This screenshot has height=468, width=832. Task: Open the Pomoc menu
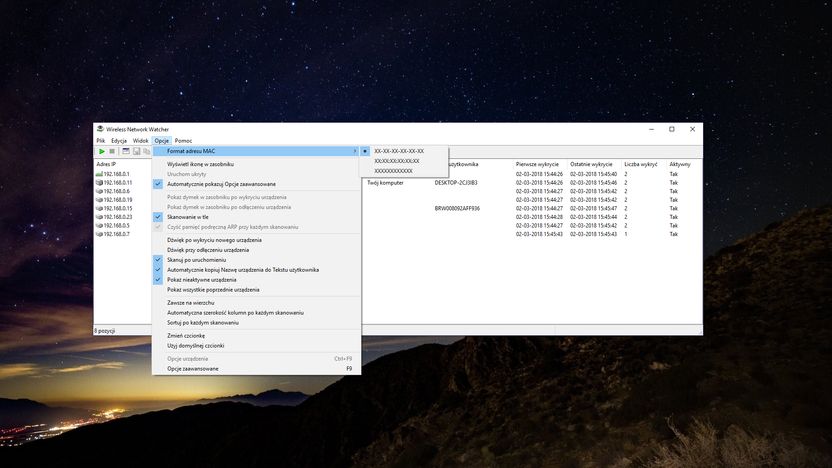184,141
